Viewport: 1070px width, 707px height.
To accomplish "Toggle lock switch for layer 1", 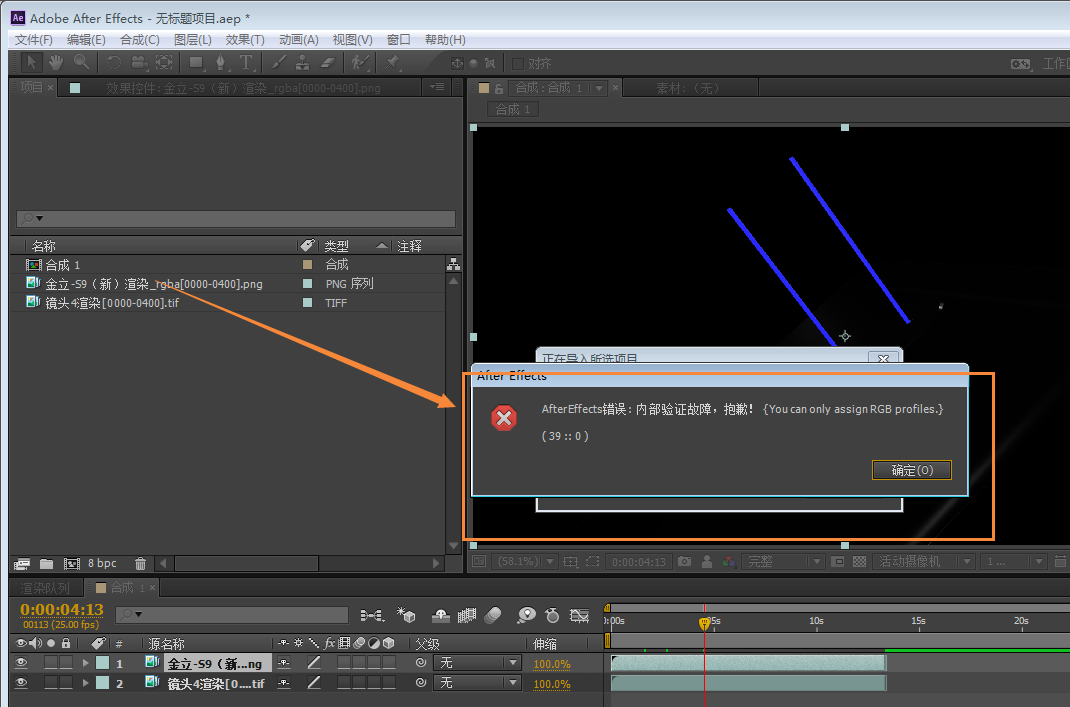I will (x=66, y=663).
